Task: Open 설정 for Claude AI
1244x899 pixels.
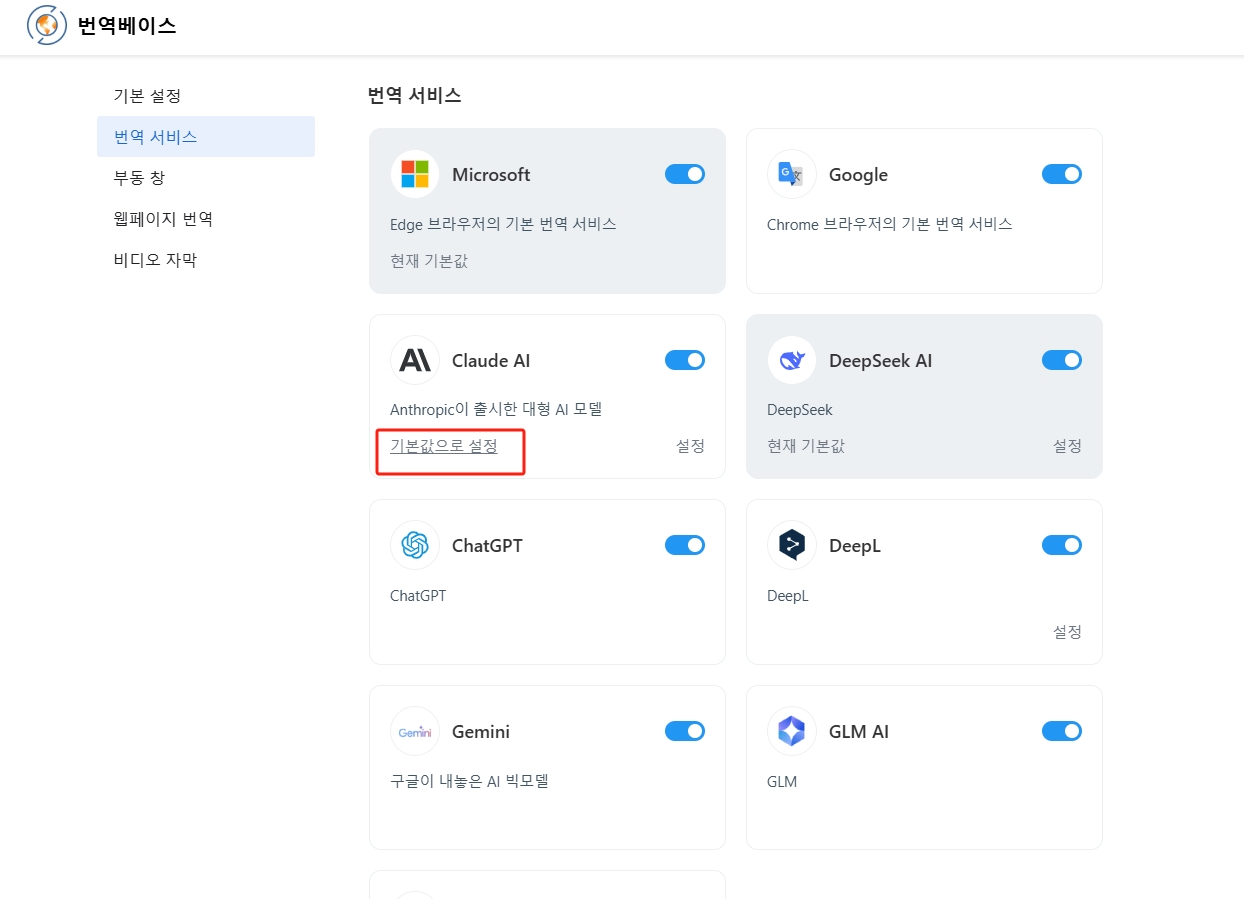Action: 690,446
